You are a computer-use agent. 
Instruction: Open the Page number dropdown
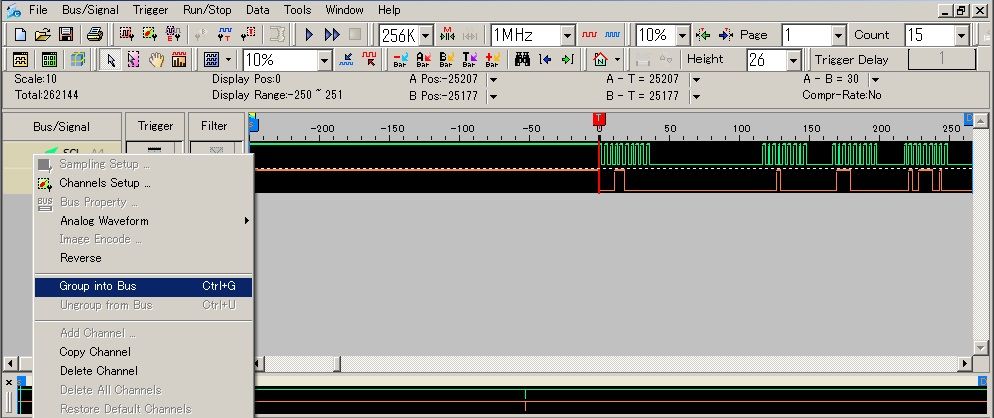pyautogui.click(x=839, y=35)
